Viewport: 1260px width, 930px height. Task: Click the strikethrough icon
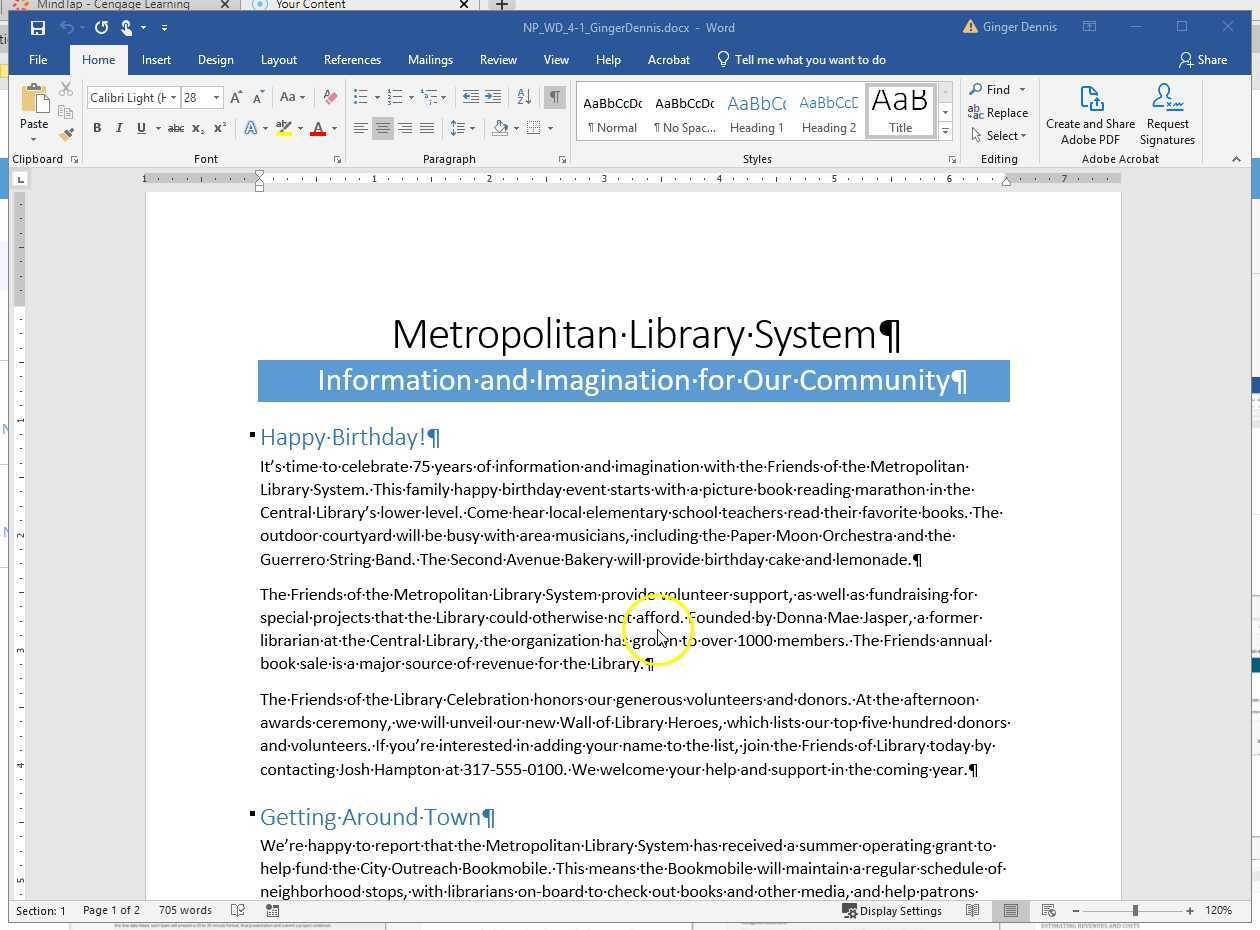(175, 128)
